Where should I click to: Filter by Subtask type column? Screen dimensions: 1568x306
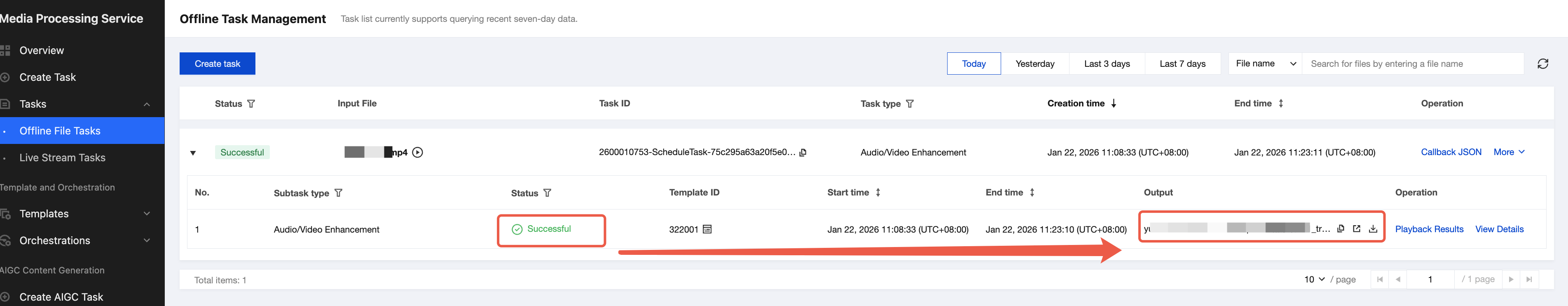click(x=338, y=193)
